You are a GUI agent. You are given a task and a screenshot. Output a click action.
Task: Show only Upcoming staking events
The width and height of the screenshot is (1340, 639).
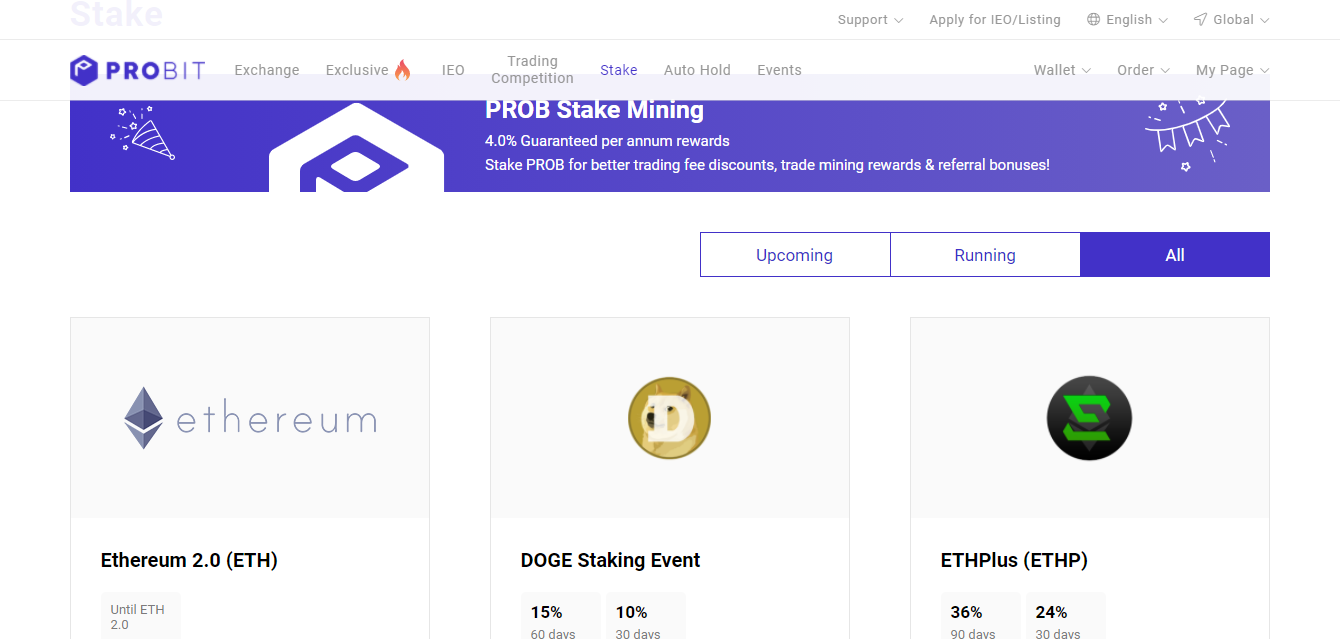coord(794,255)
